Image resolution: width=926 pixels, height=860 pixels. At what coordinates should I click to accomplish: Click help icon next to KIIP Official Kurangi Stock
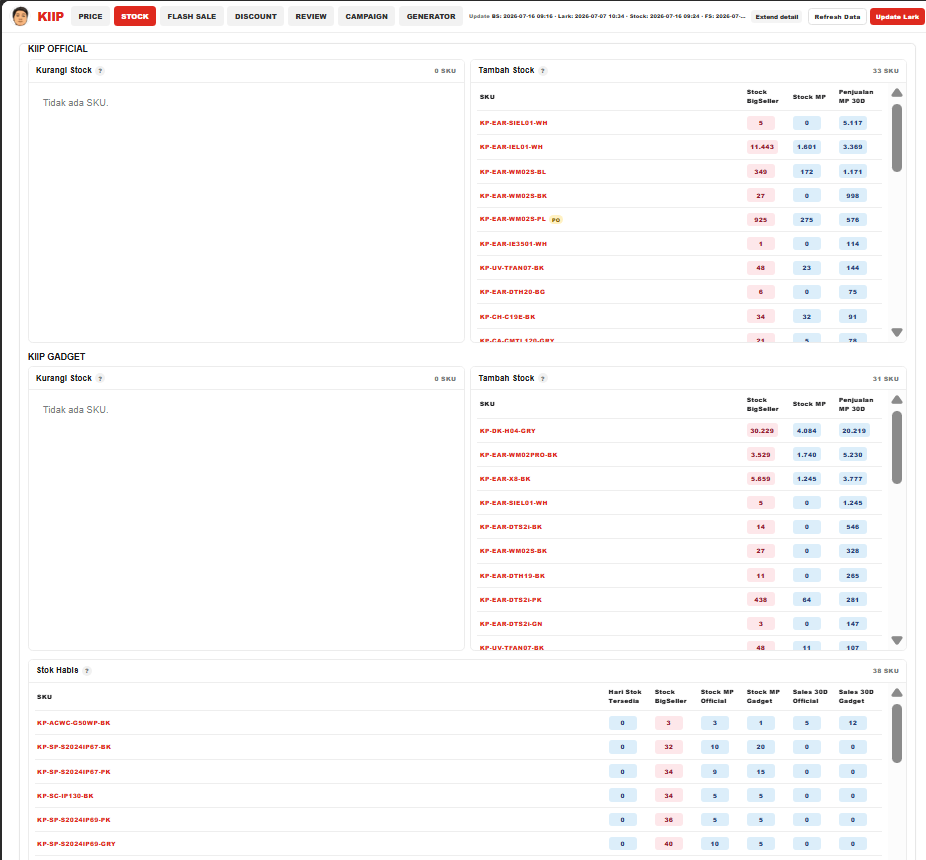pyautogui.click(x=100, y=71)
